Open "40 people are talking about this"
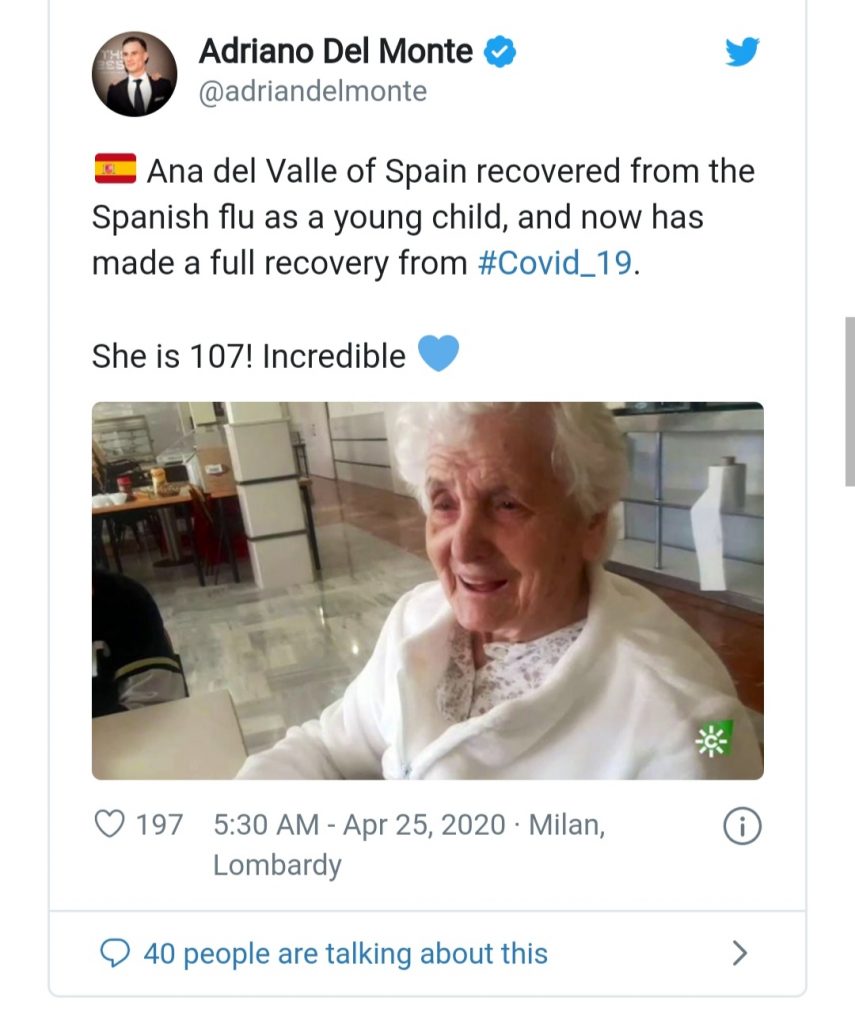 coord(345,953)
